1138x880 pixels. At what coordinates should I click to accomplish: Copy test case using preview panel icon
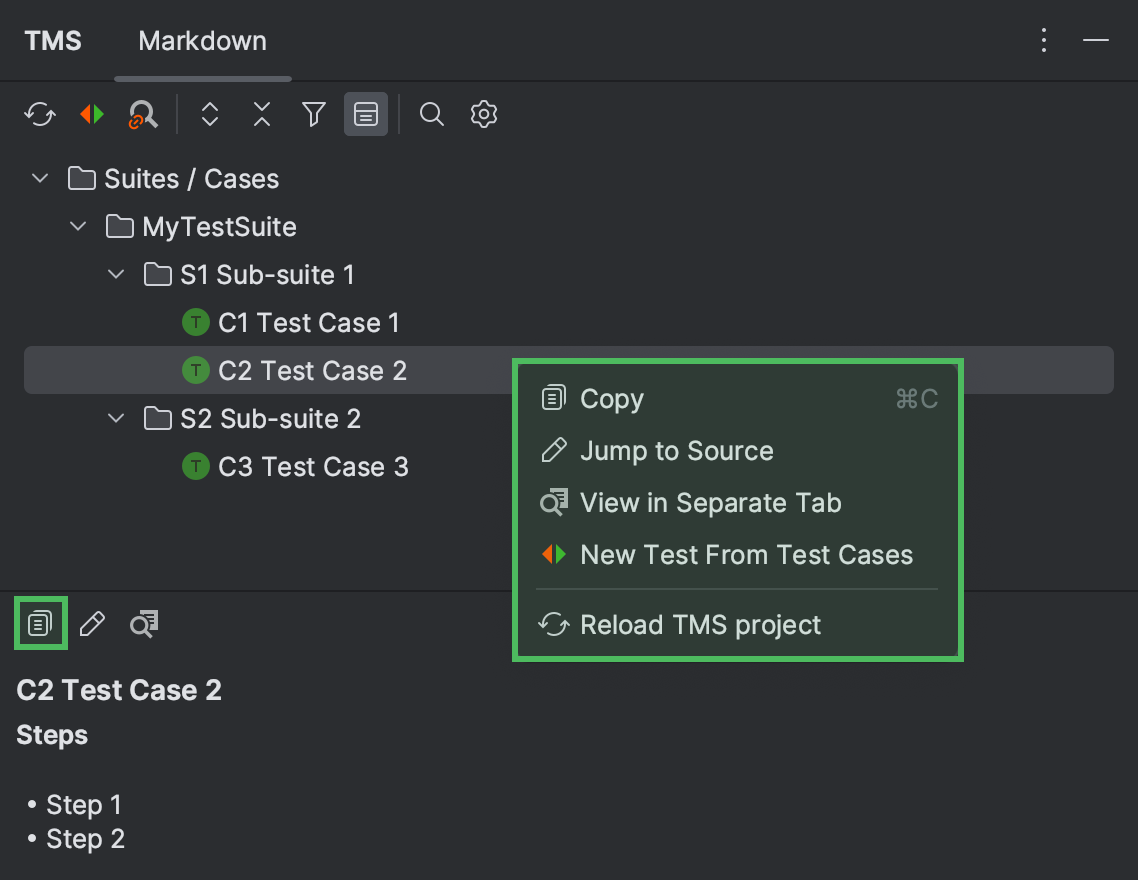[39, 623]
